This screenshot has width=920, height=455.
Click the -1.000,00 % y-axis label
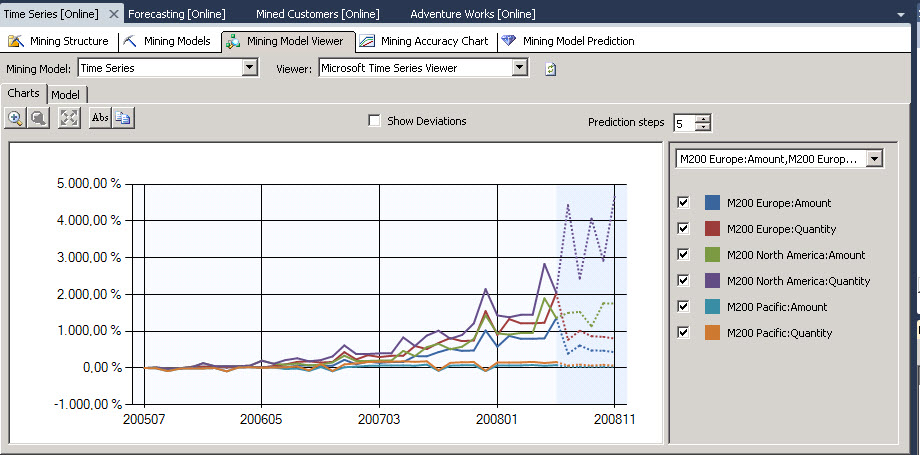[87, 405]
